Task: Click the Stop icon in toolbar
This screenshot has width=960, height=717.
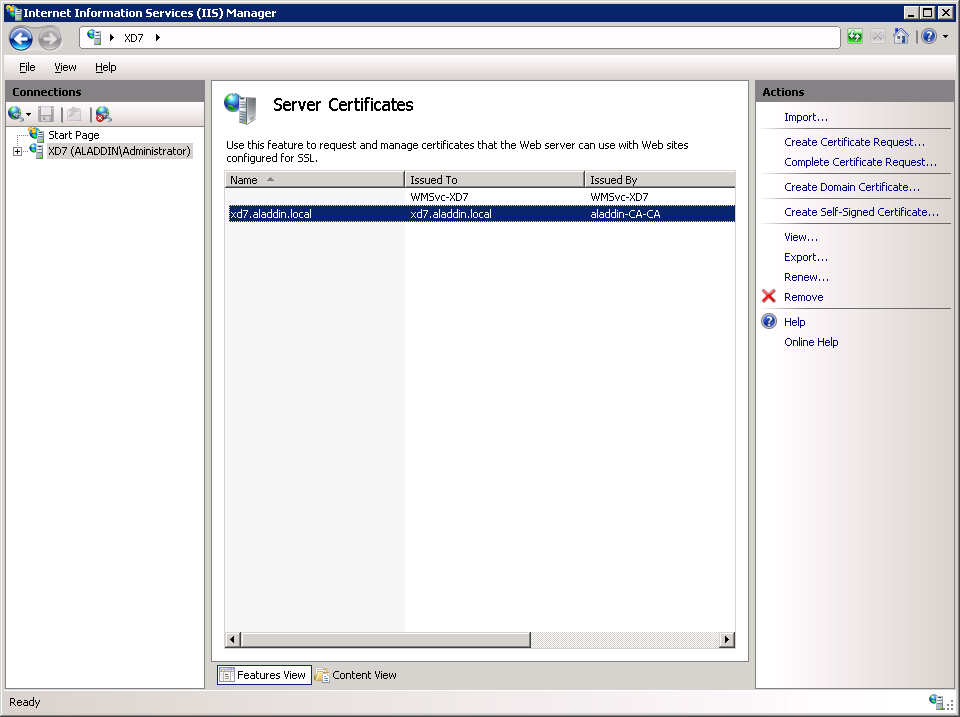Action: pos(877,37)
